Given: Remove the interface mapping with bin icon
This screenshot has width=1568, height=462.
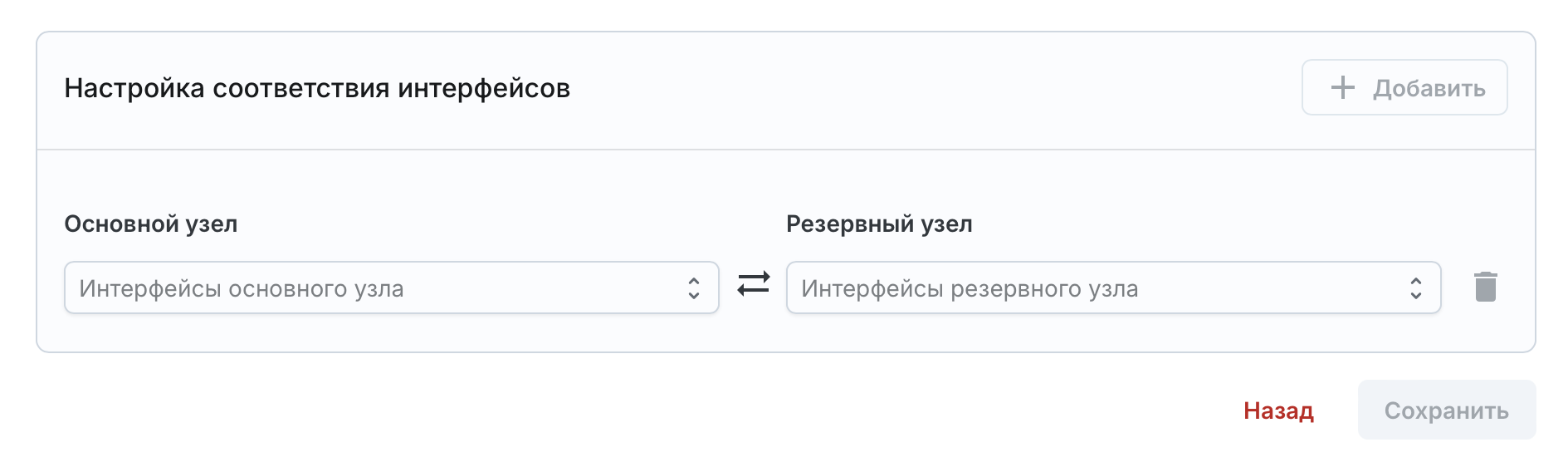Looking at the screenshot, I should click(x=1485, y=287).
